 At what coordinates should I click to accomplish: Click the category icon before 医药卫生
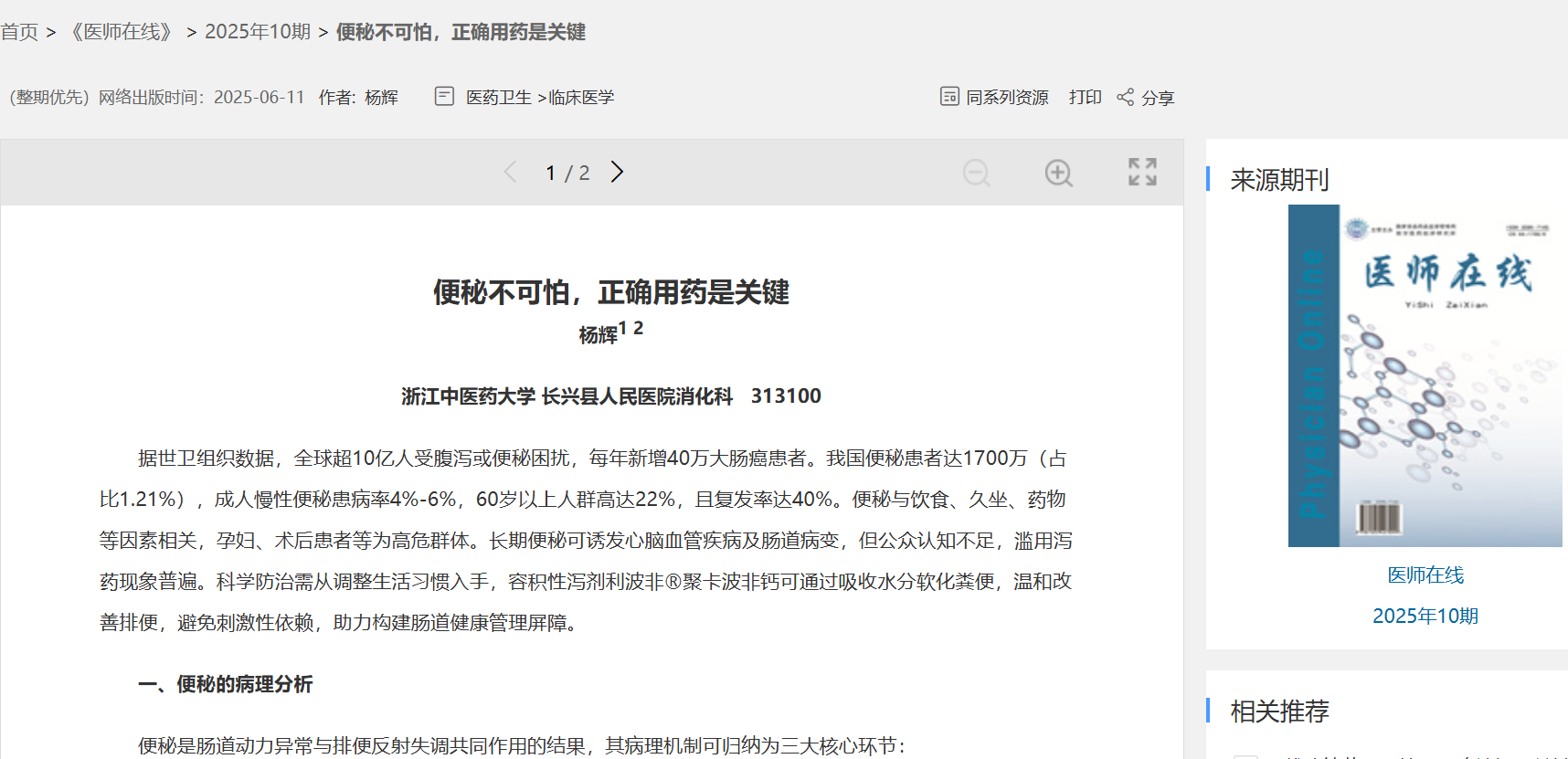coord(444,97)
